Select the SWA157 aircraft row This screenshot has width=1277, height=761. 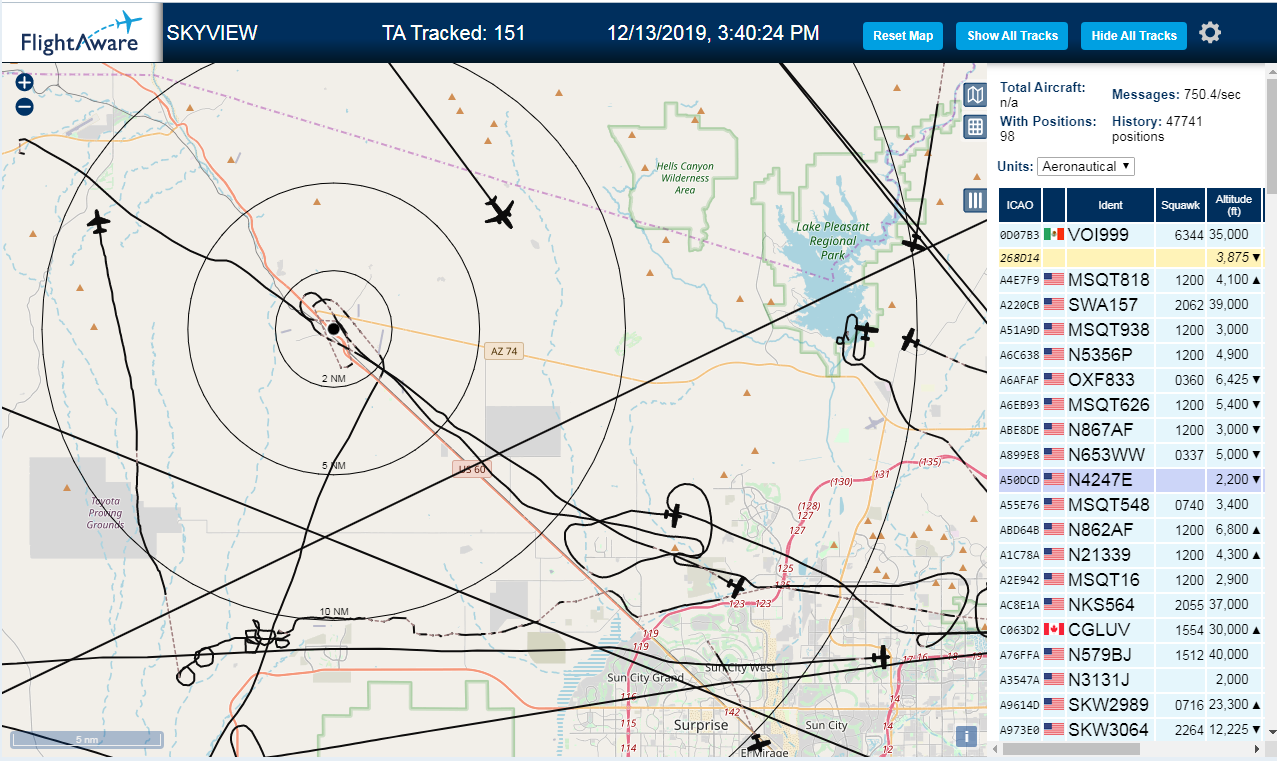1131,305
